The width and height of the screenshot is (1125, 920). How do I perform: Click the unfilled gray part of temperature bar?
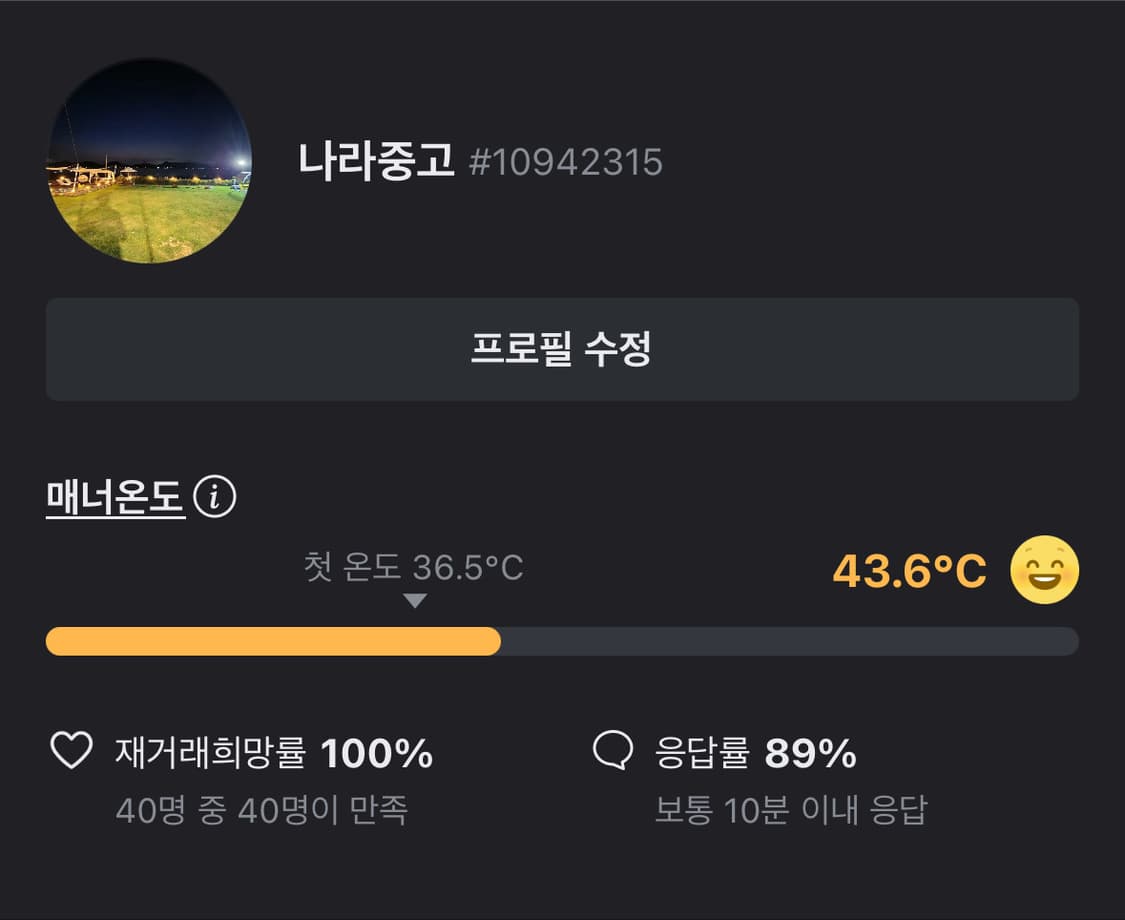(x=788, y=641)
